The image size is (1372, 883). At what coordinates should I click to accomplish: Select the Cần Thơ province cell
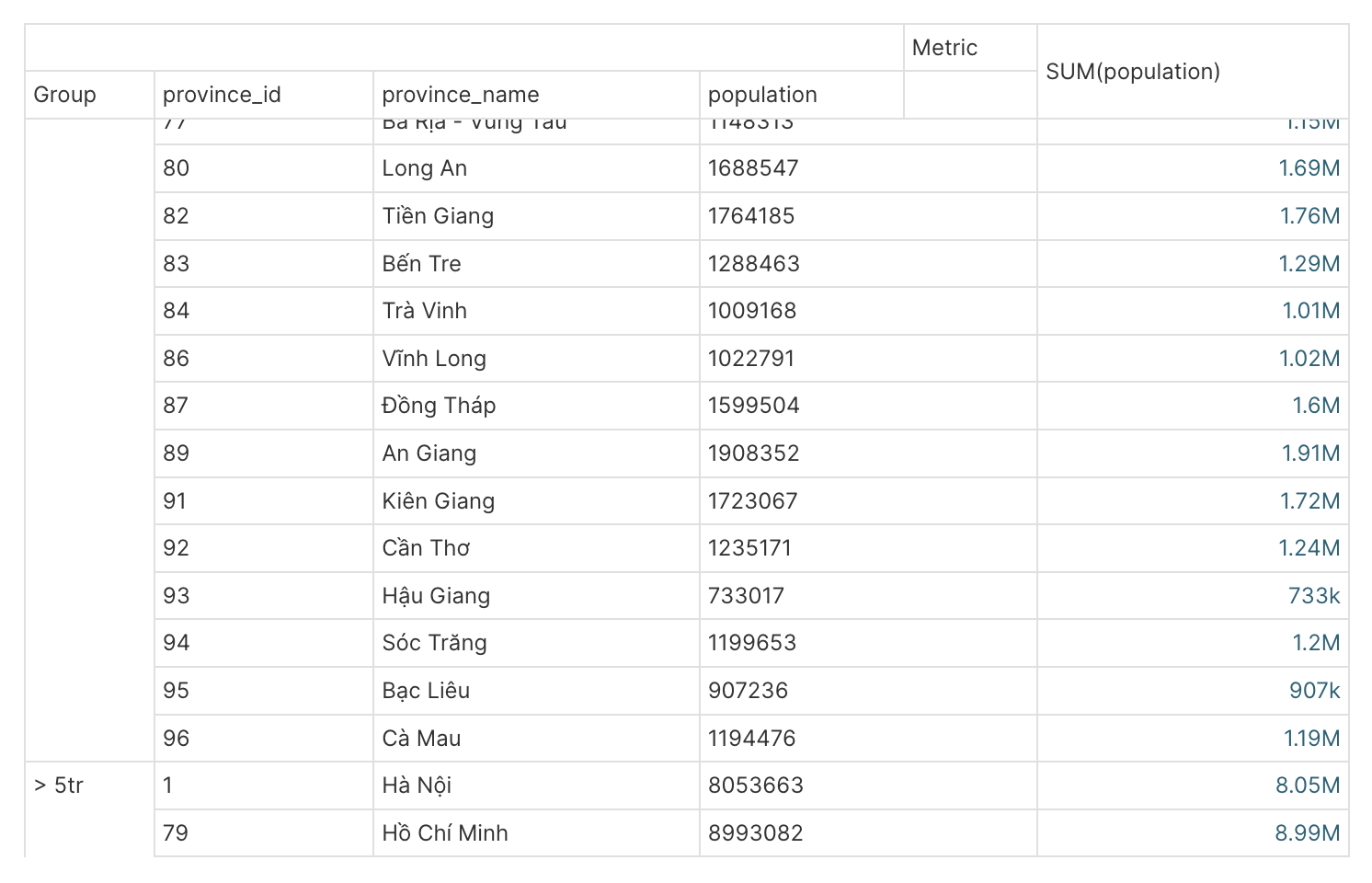pyautogui.click(x=426, y=548)
